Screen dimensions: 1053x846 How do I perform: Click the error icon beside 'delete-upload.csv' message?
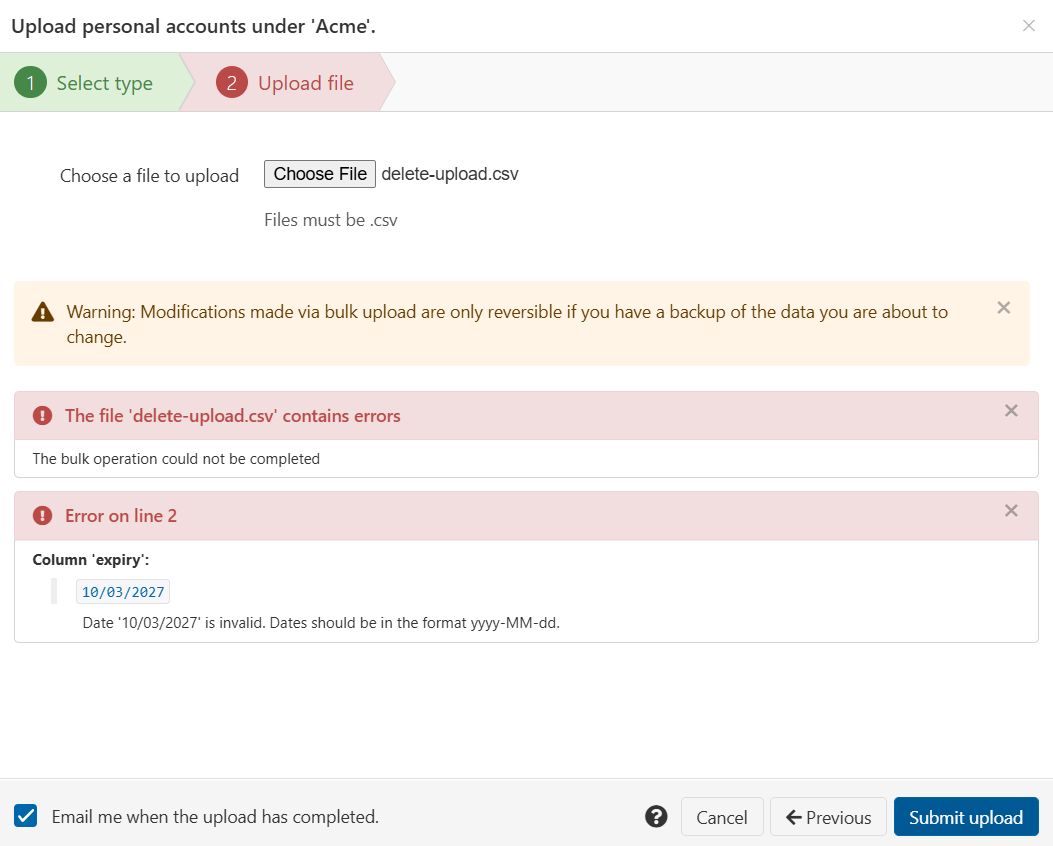(x=41, y=411)
